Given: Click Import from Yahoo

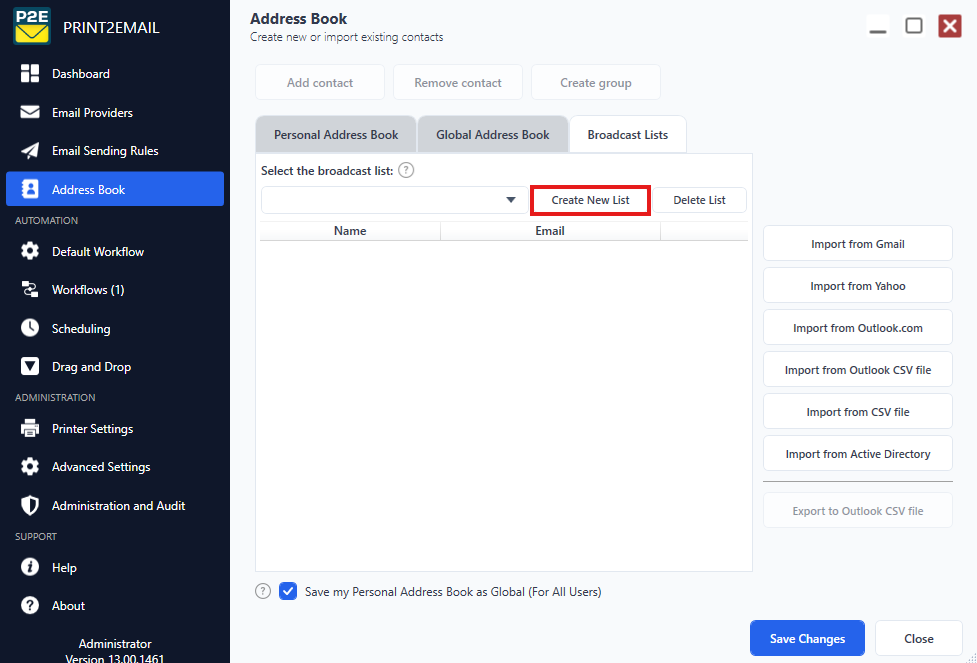Looking at the screenshot, I should click(857, 285).
